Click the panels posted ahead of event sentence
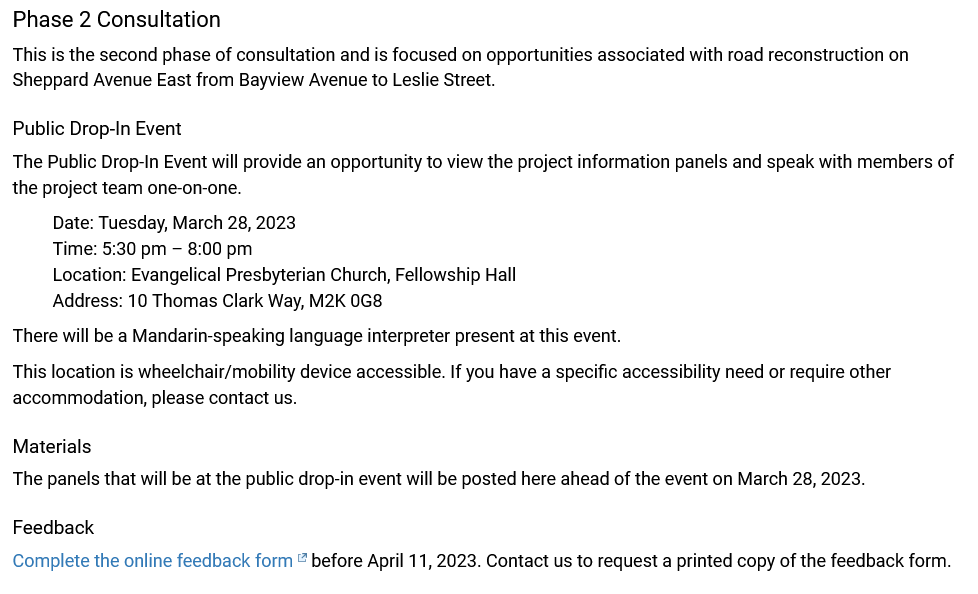The width and height of the screenshot is (978, 594). coord(438,479)
